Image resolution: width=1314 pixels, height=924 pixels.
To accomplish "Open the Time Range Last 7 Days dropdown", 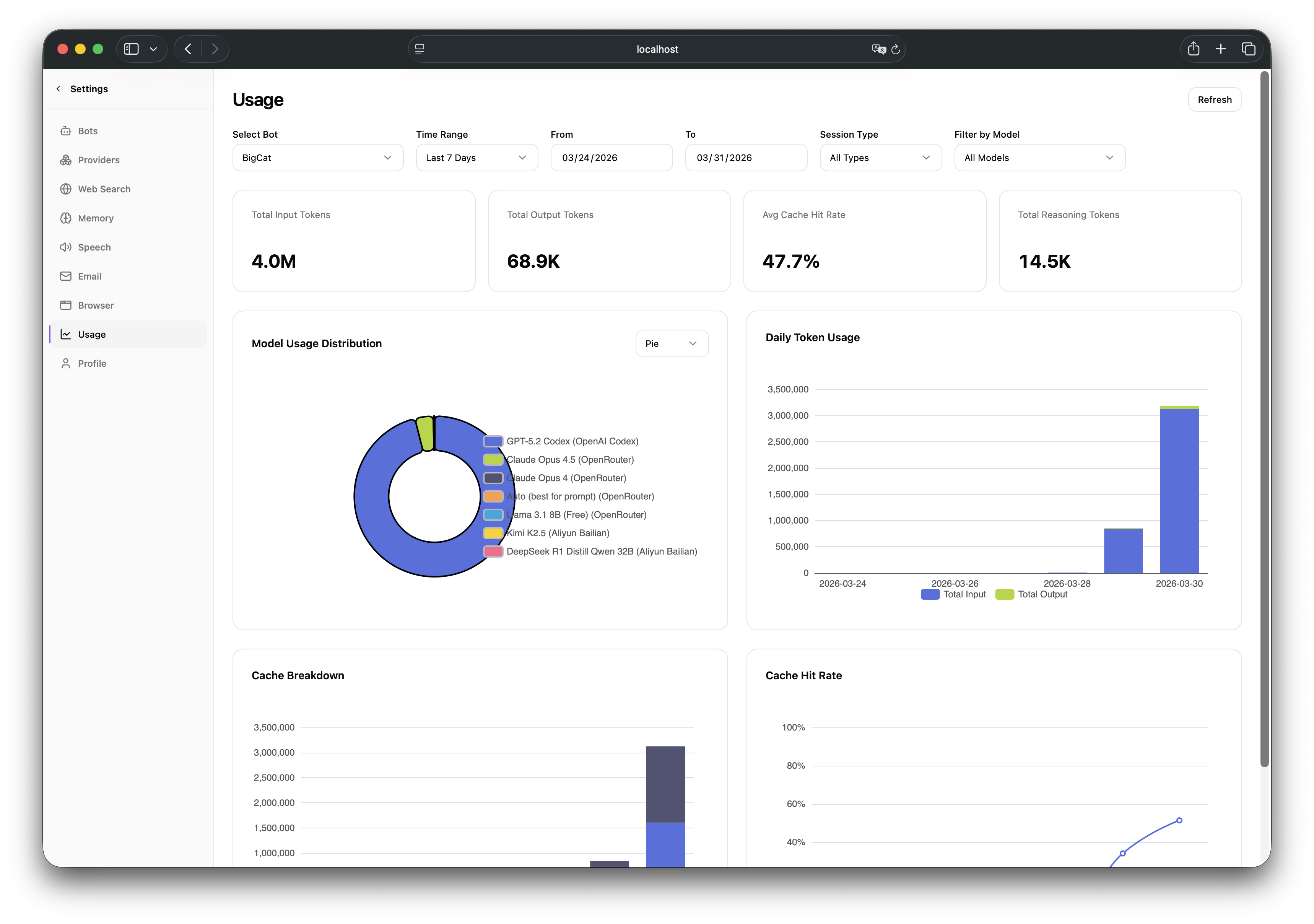I will tap(476, 158).
